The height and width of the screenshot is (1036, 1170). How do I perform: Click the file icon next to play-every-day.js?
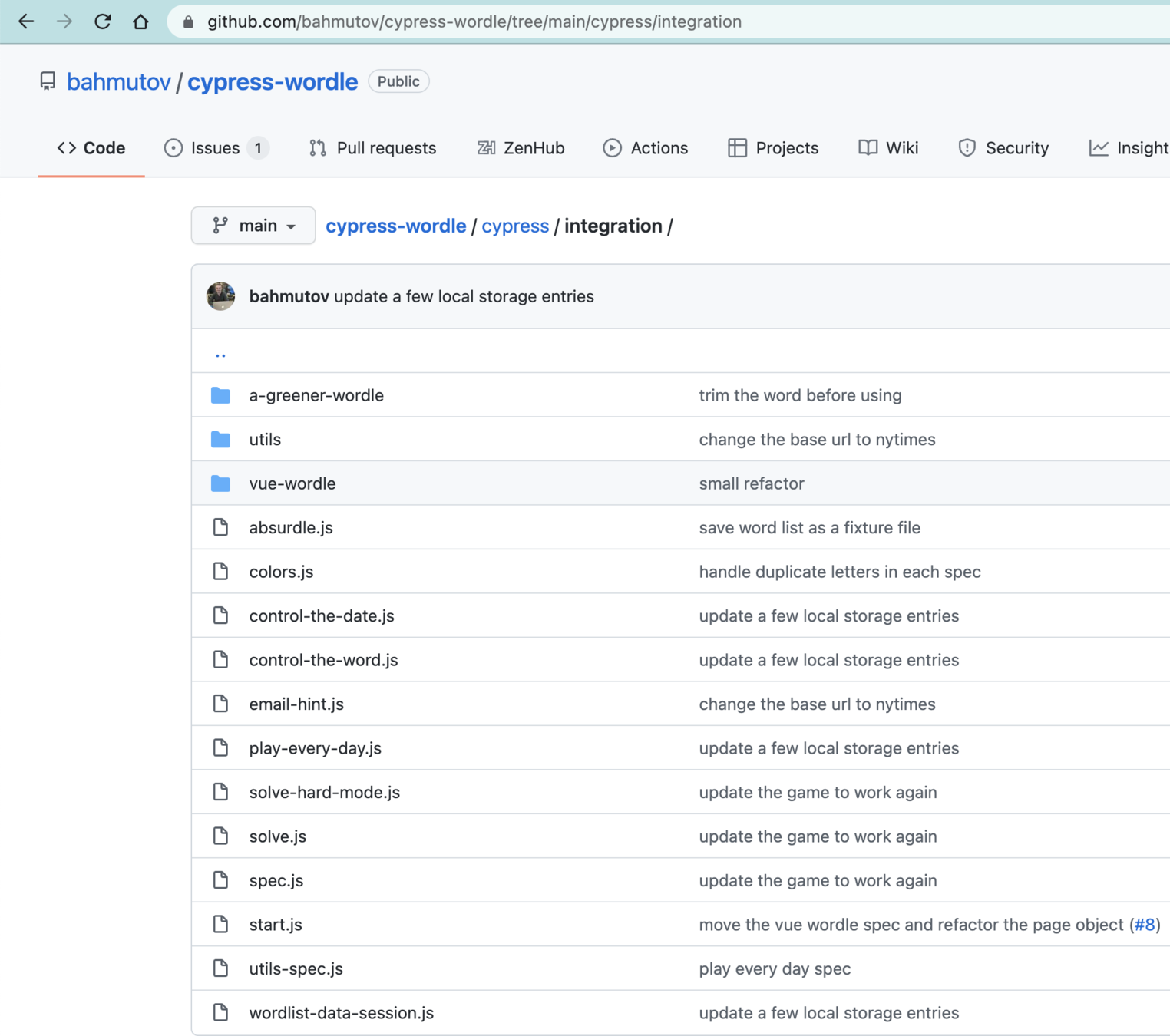[220, 748]
